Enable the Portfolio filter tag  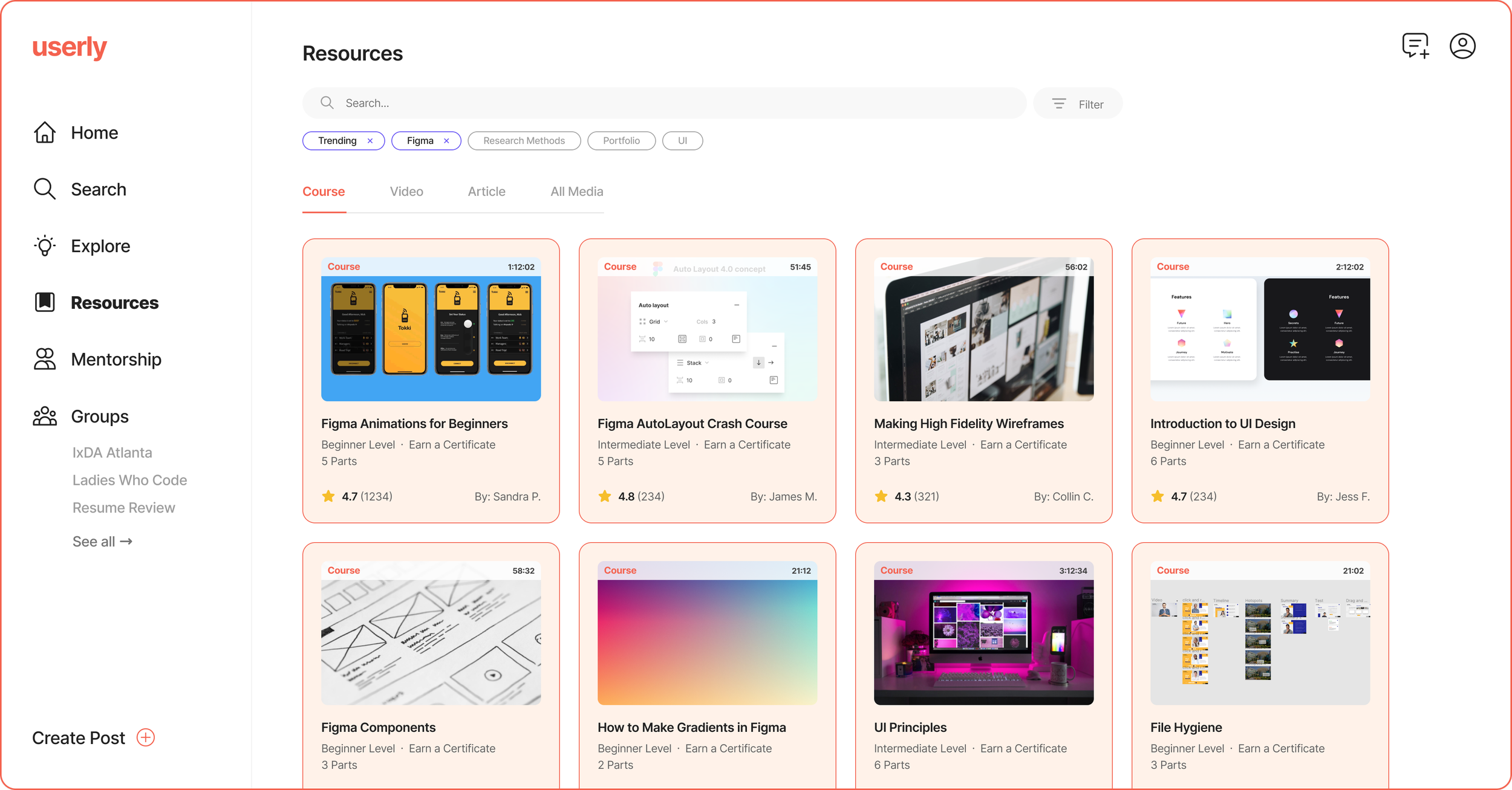point(621,140)
